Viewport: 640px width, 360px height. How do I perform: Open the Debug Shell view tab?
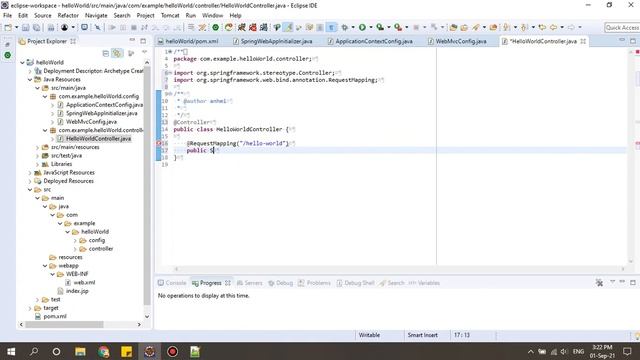pyautogui.click(x=355, y=283)
